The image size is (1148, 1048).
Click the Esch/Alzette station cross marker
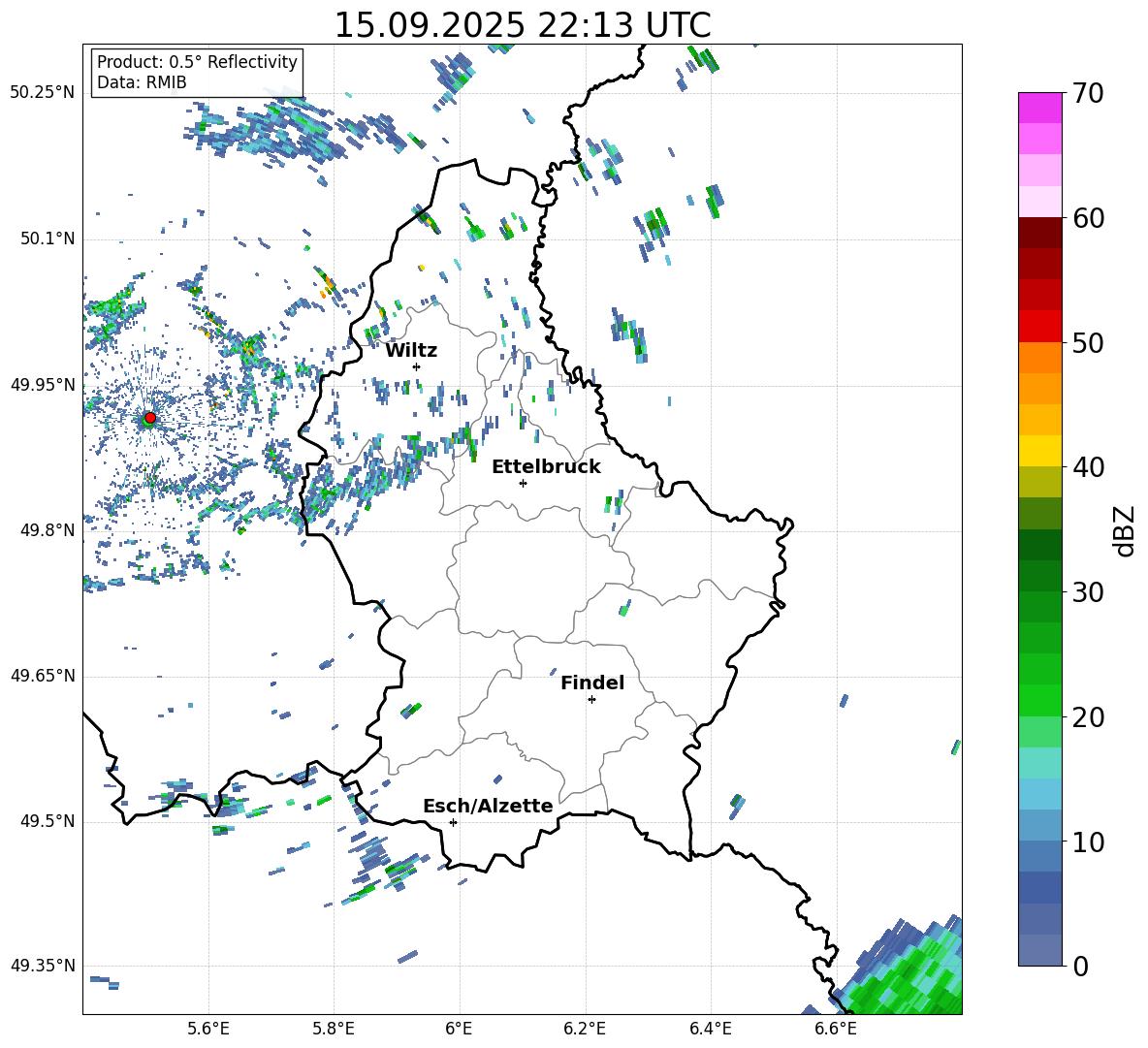[453, 822]
